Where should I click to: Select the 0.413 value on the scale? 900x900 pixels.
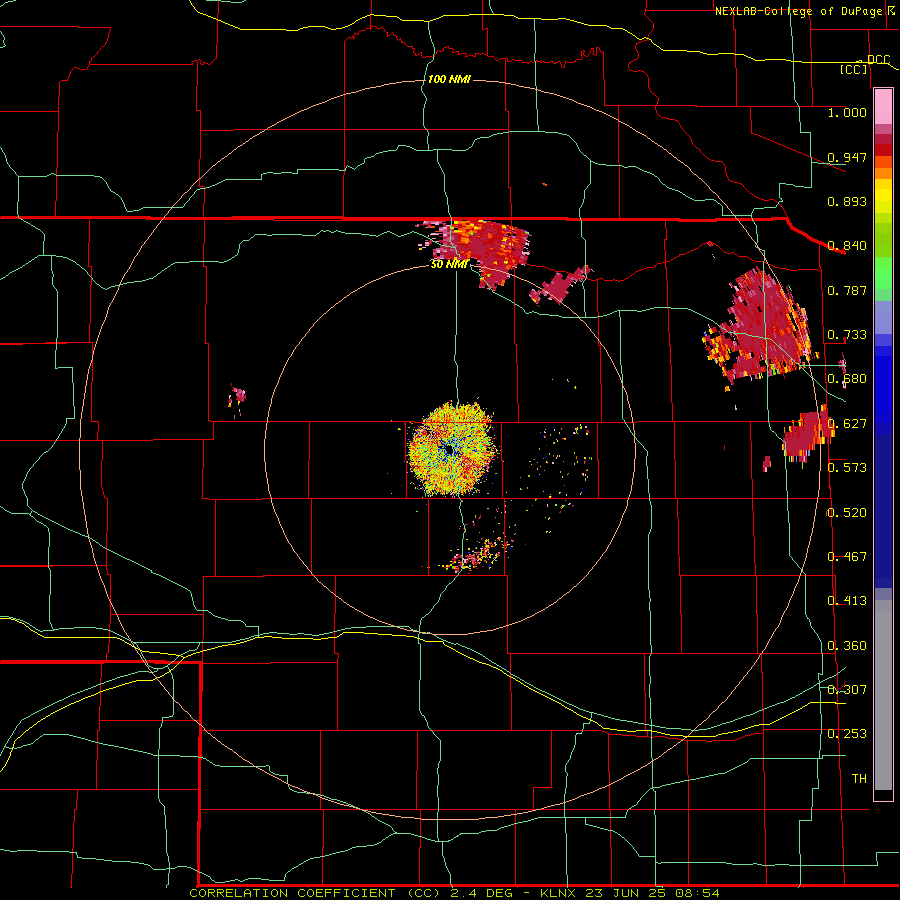(847, 601)
